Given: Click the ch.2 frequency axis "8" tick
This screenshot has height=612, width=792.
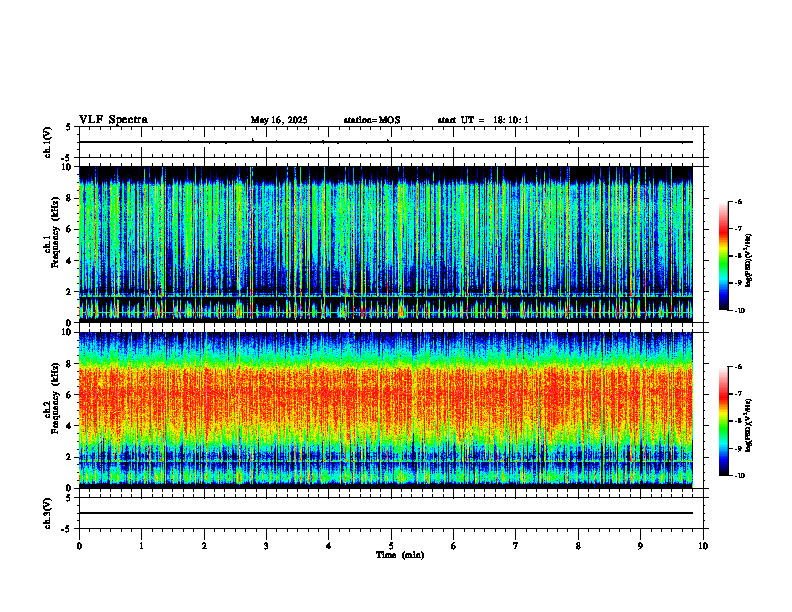Looking at the screenshot, I should [x=70, y=364].
